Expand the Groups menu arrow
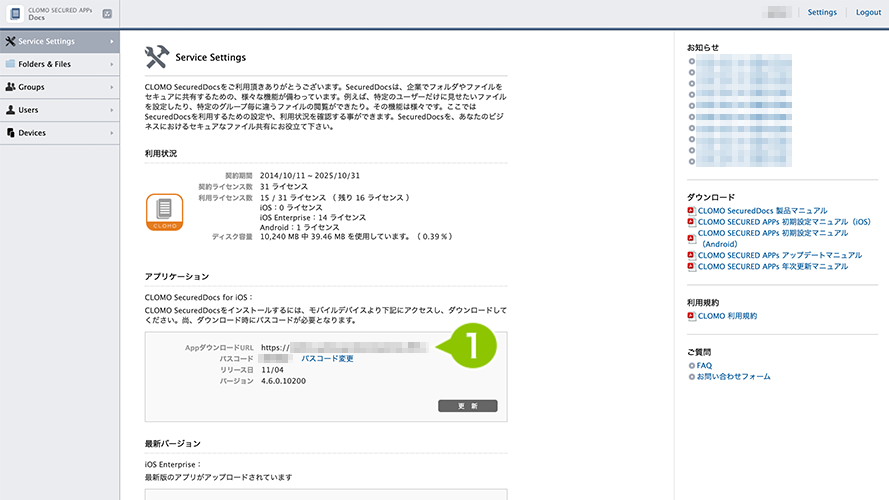The image size is (889, 500). pos(112,87)
